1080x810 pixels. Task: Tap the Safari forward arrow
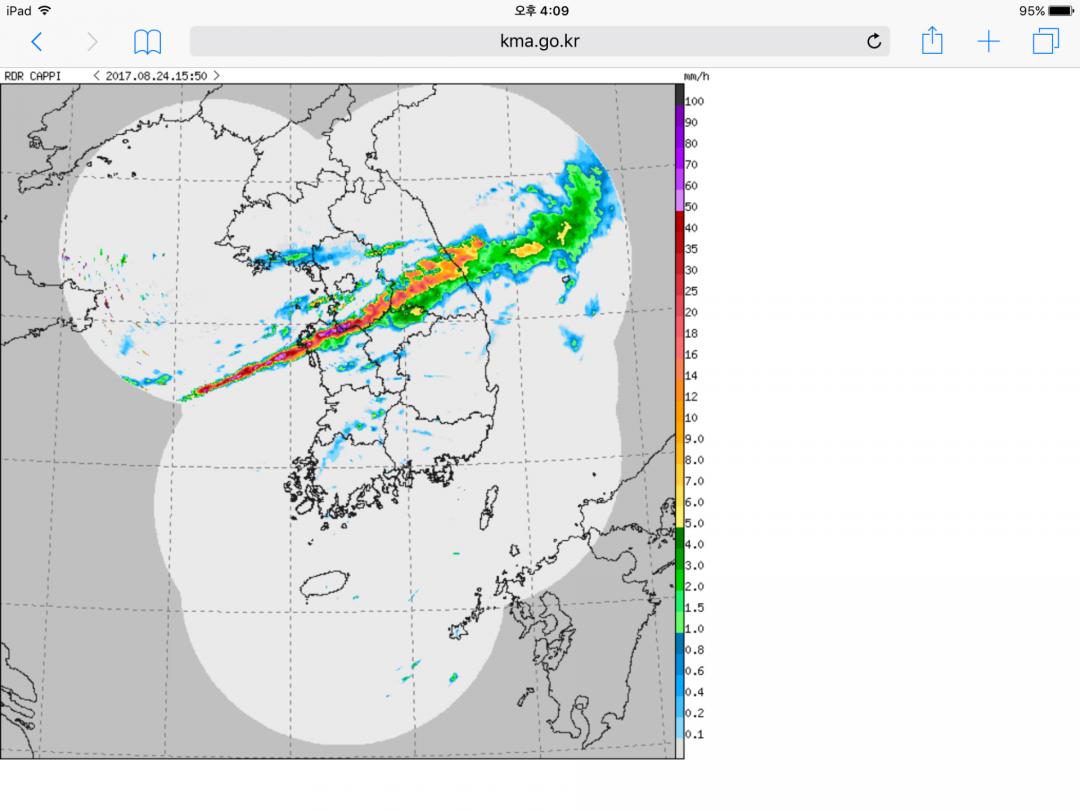[x=92, y=41]
